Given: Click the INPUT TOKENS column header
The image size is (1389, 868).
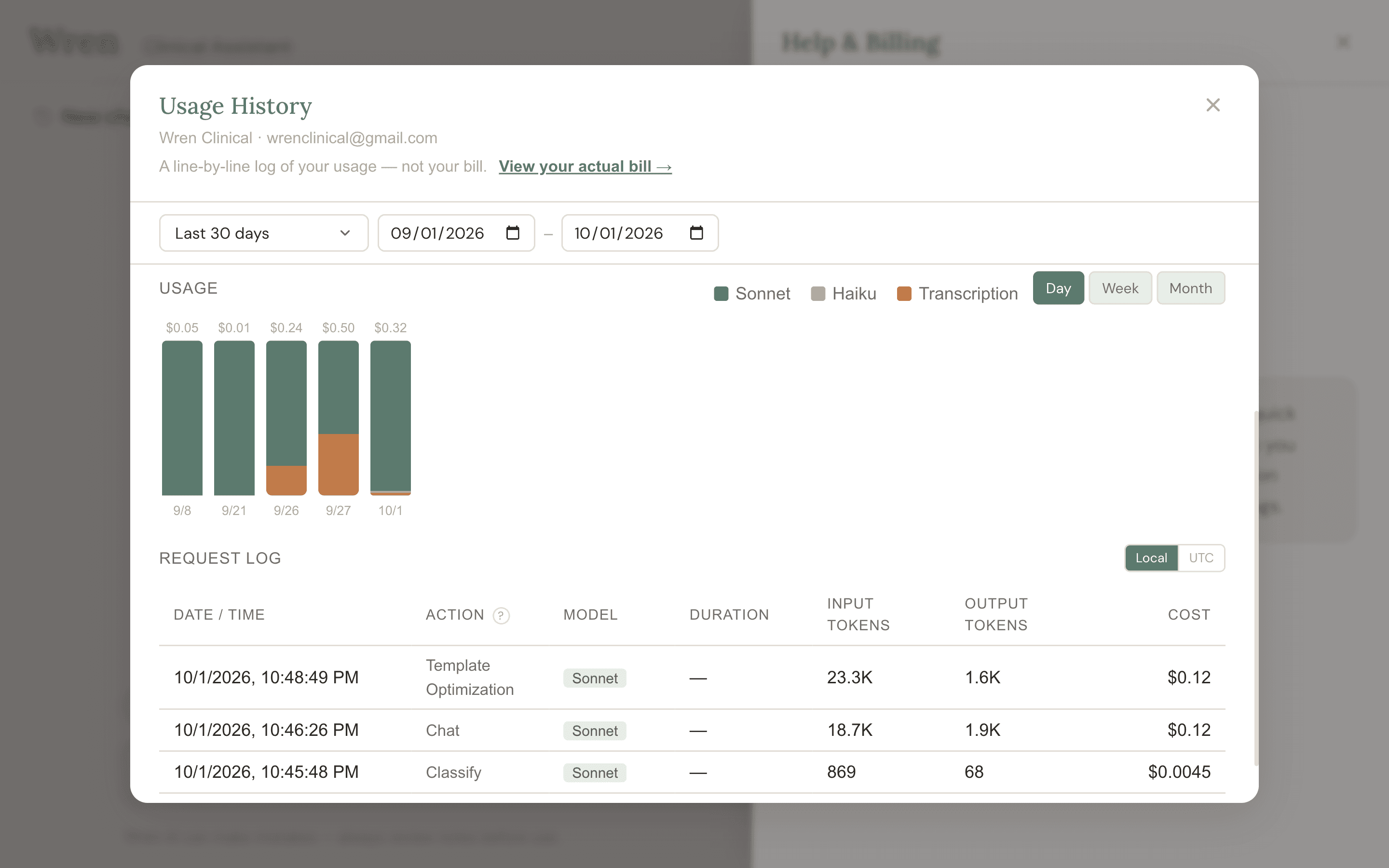Looking at the screenshot, I should [858, 614].
